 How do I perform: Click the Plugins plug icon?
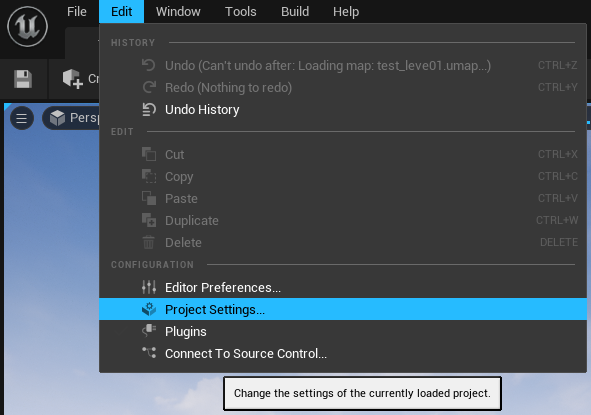149,331
